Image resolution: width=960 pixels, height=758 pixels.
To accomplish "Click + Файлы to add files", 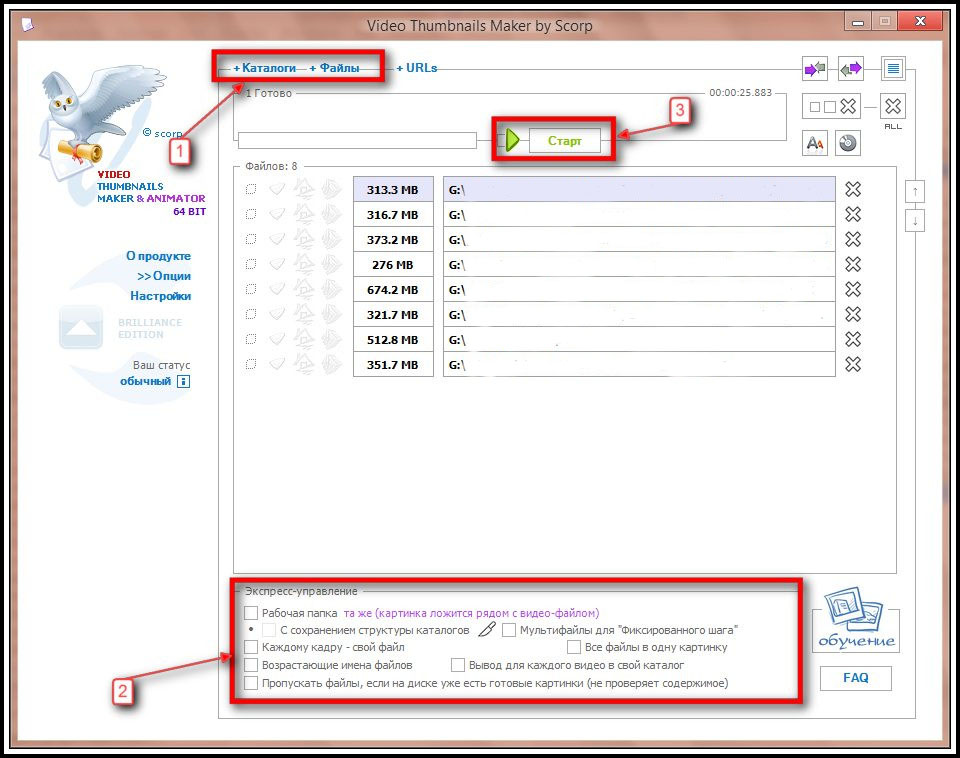I will tap(334, 68).
